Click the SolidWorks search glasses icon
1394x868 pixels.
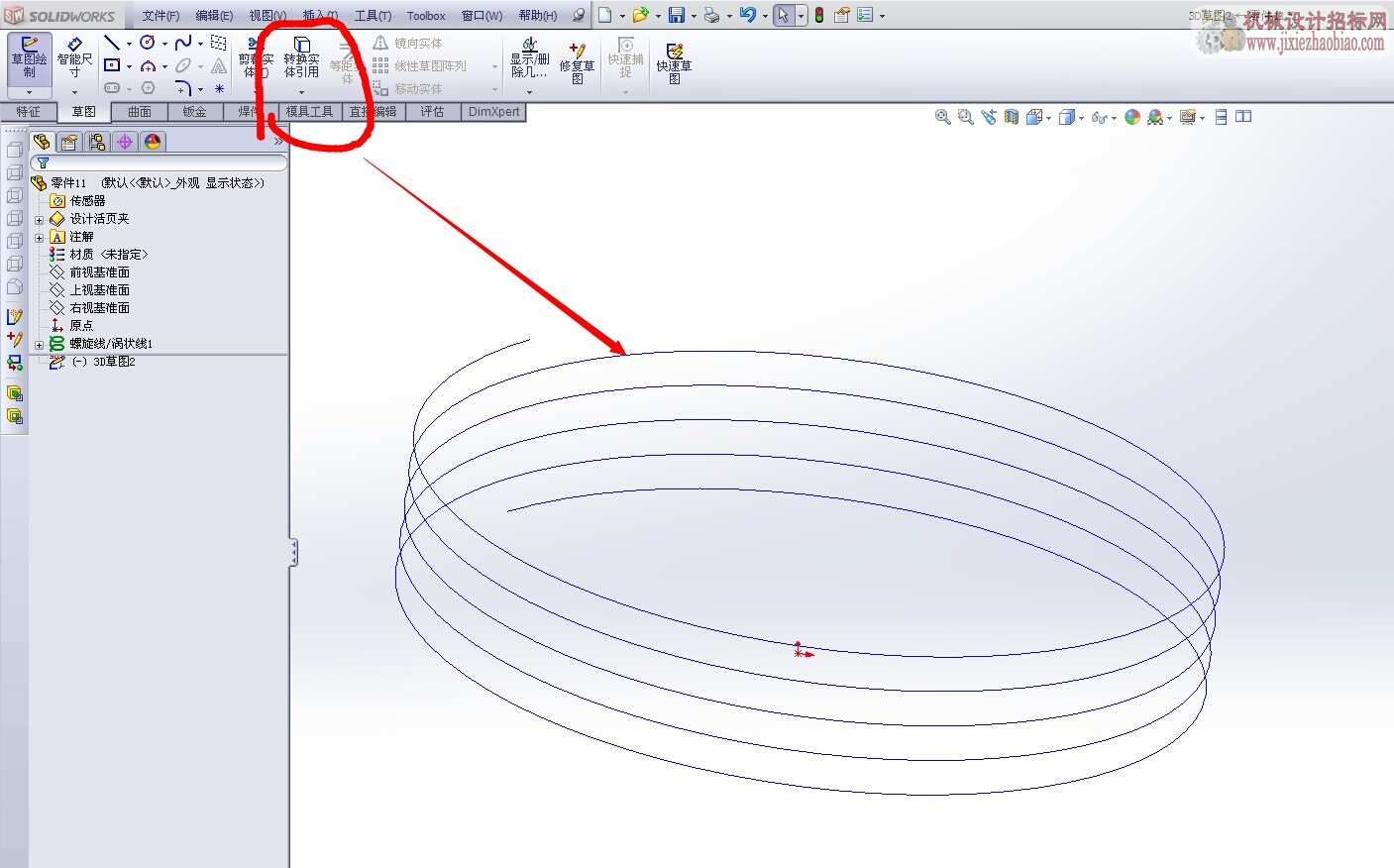579,15
